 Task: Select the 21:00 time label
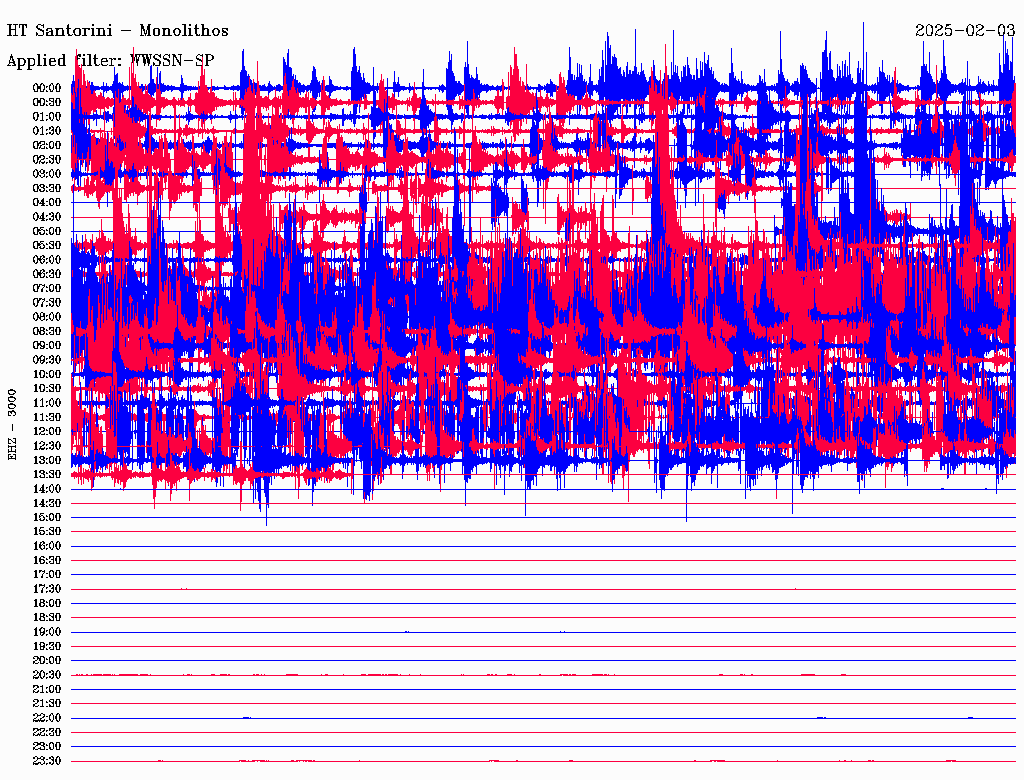[x=47, y=690]
